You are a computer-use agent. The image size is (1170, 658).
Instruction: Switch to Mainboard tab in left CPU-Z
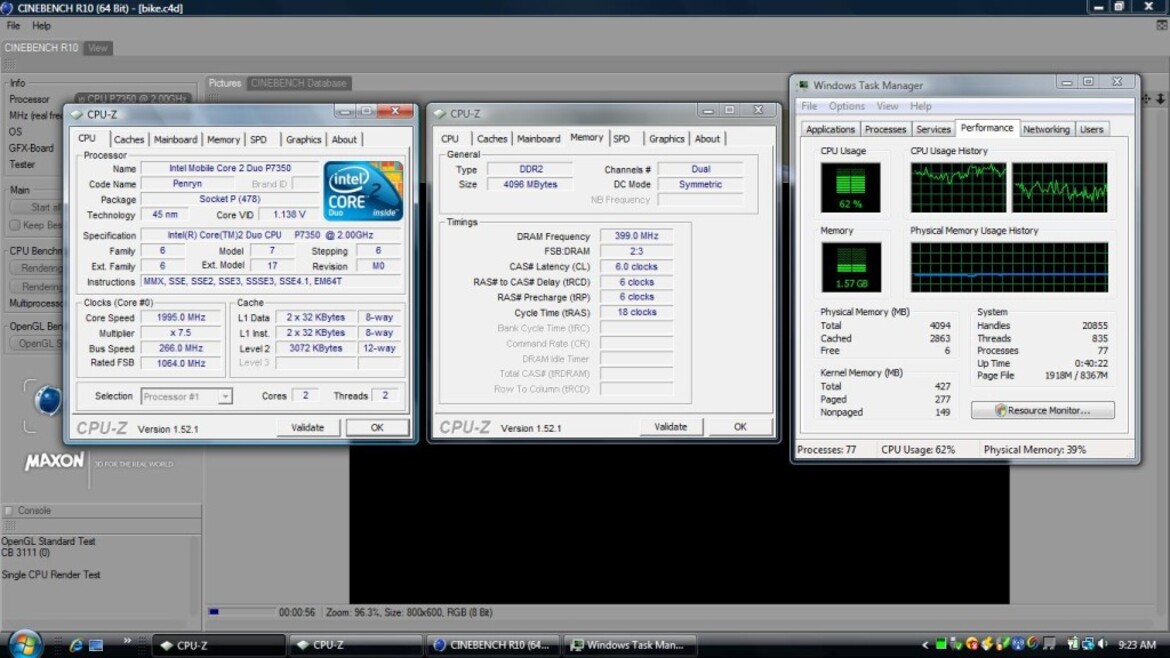[175, 140]
